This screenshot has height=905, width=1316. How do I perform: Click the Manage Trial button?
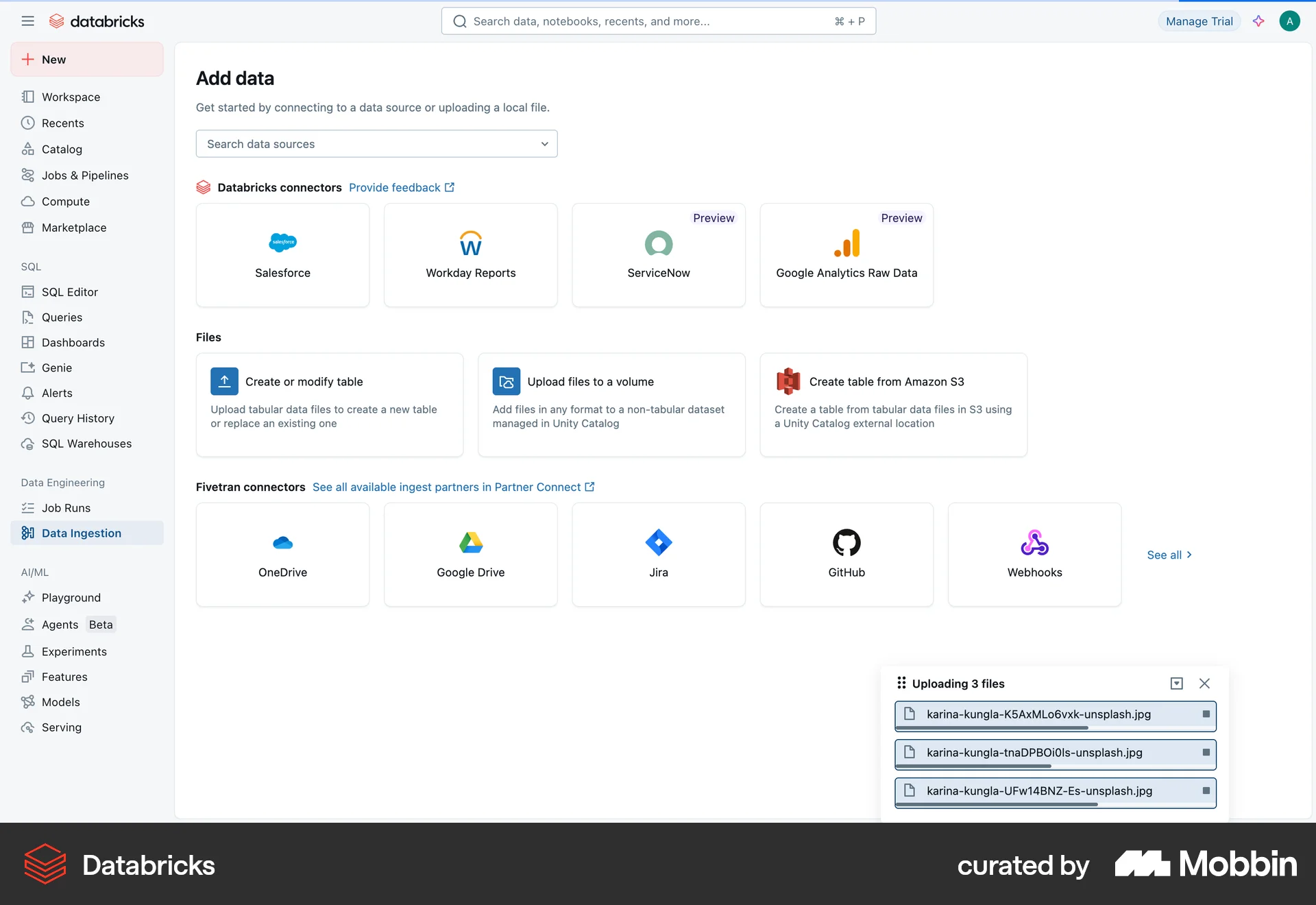pos(1198,21)
